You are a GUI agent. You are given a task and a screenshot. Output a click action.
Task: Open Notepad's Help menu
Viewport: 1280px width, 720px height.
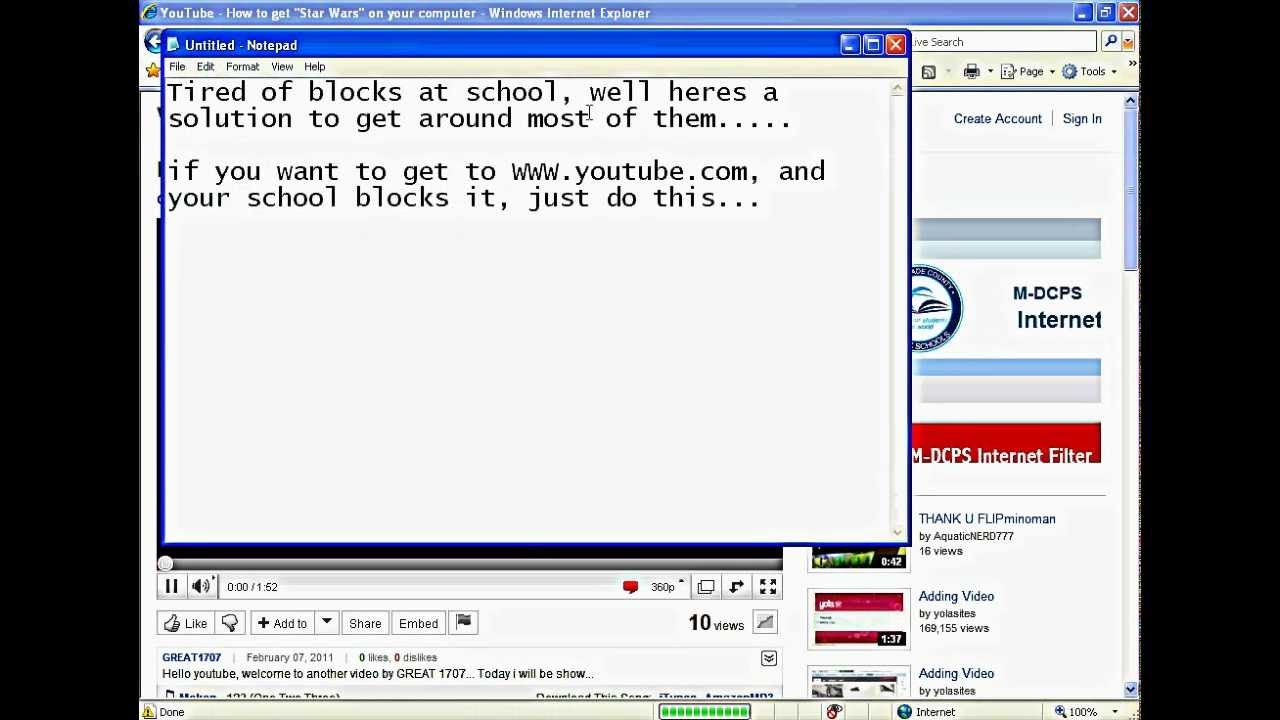314,67
